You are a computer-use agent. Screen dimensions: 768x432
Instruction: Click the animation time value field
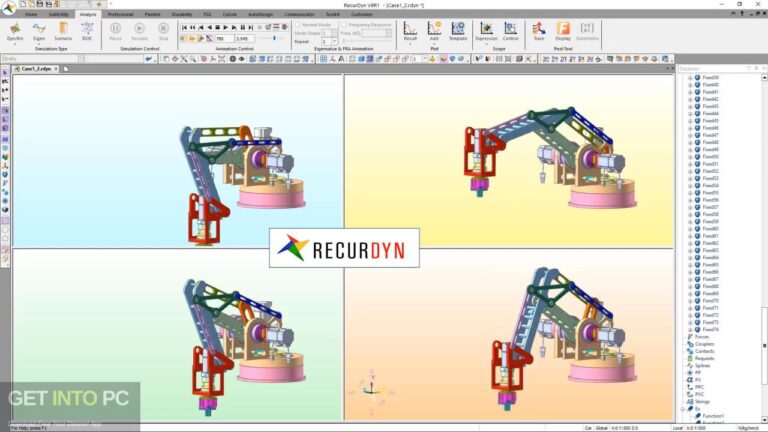244,38
